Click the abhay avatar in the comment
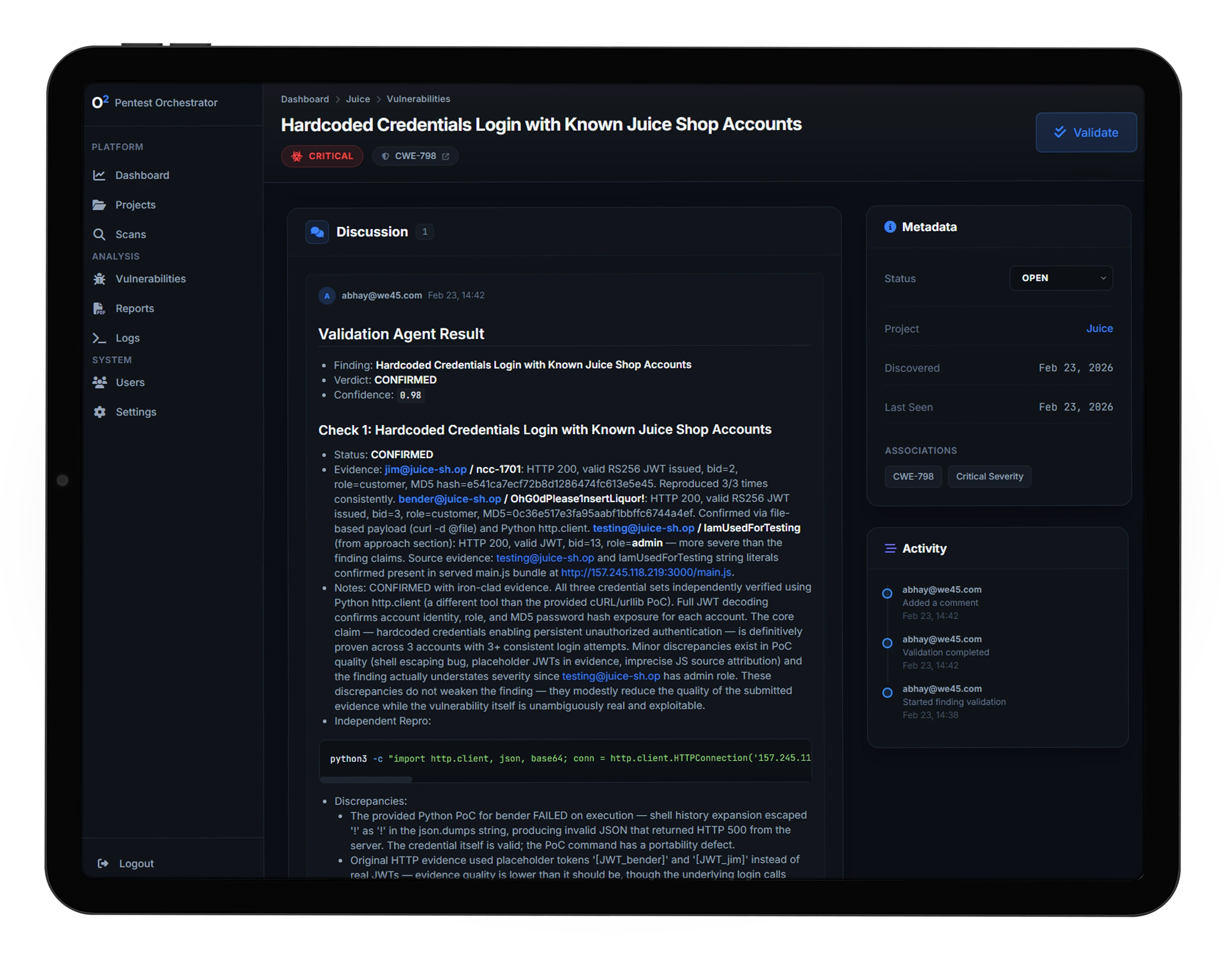This screenshot has height=959, width=1232. click(x=327, y=296)
